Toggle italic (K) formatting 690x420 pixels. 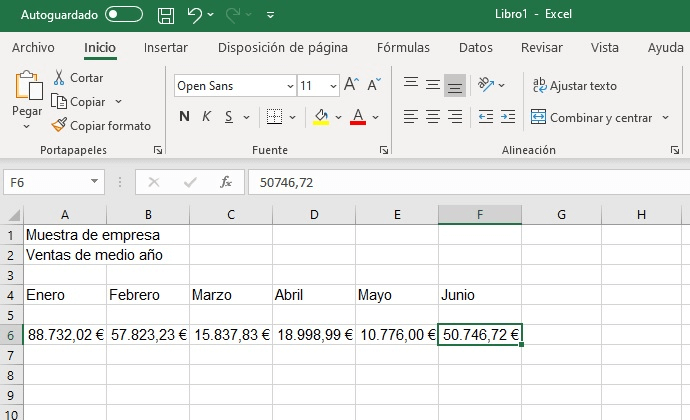click(x=206, y=117)
